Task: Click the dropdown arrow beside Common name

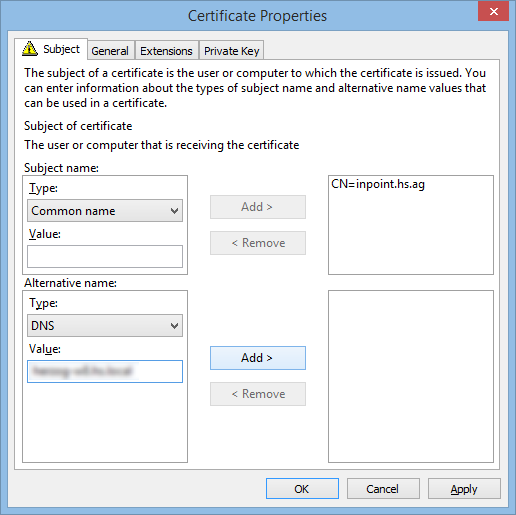Action: pos(174,211)
